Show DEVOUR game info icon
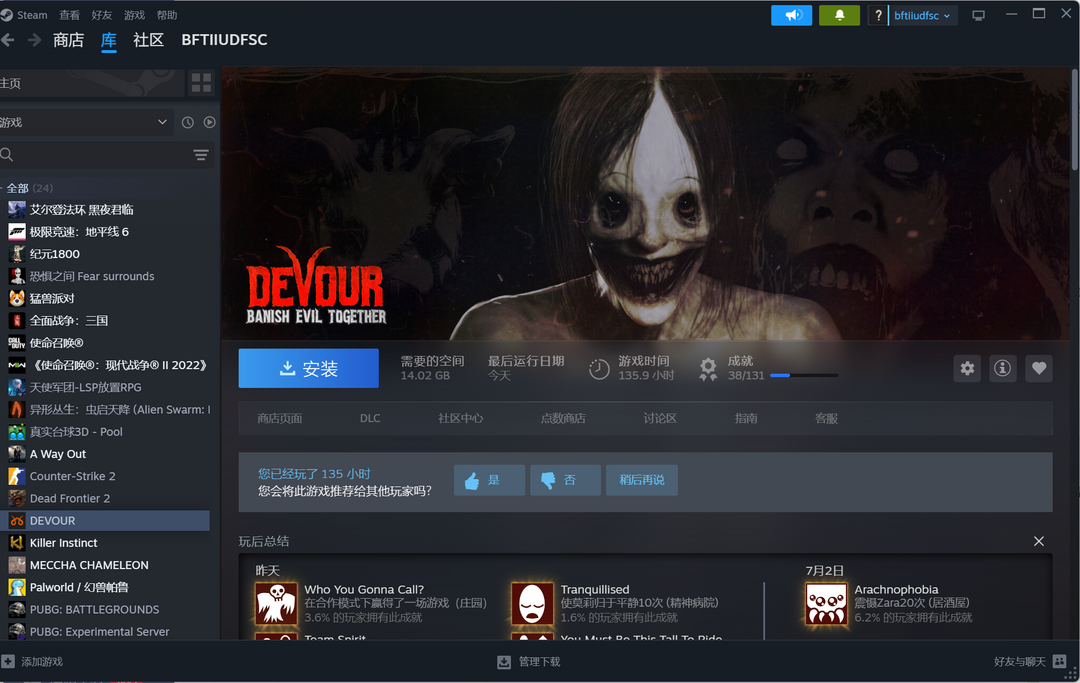 [x=1003, y=368]
